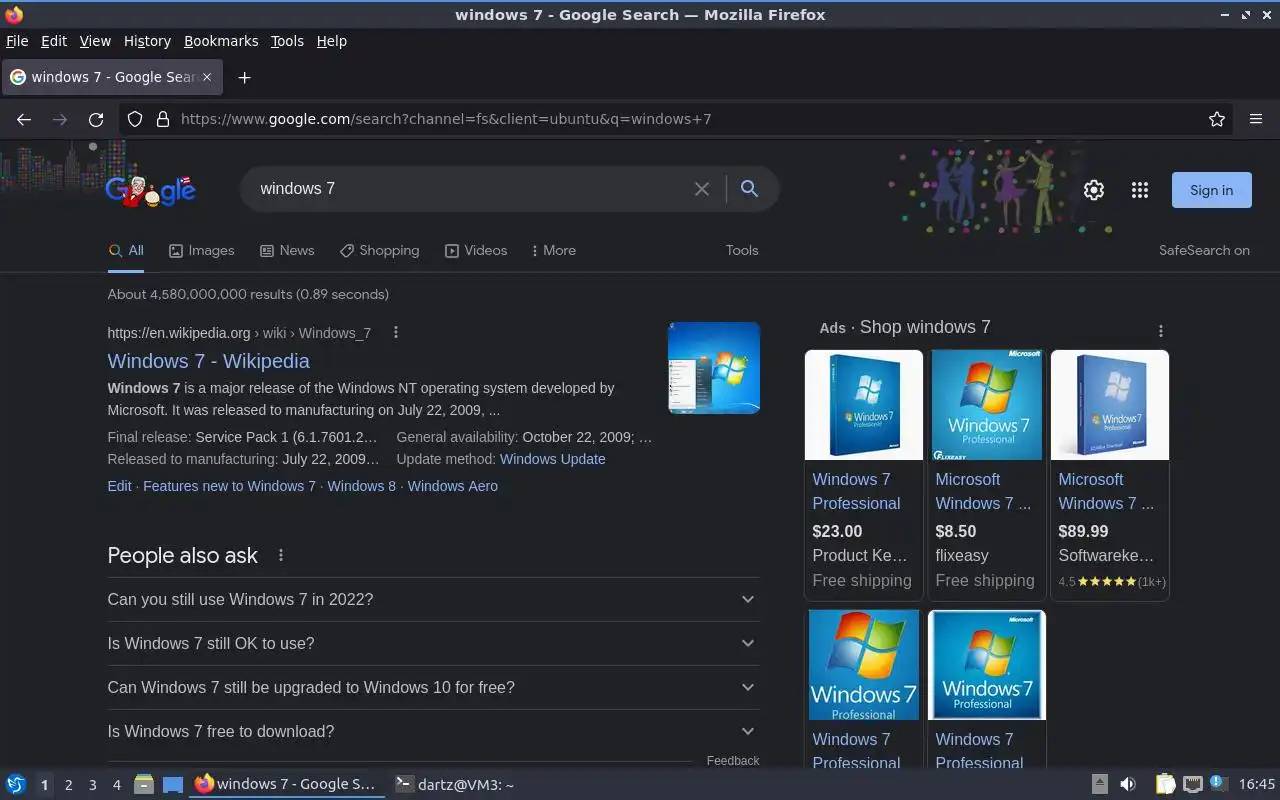Open the taskbar start menu icon
Viewport: 1280px width, 800px height.
16,784
